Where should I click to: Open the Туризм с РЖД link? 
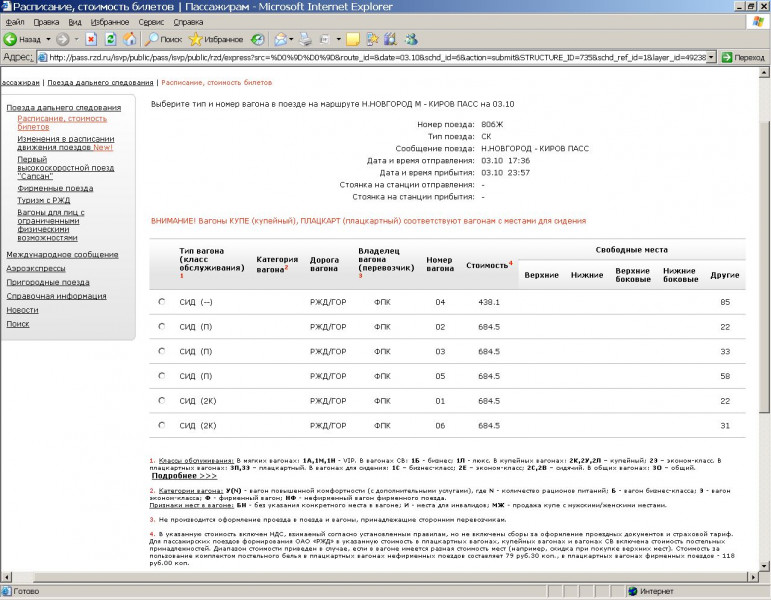pos(43,200)
